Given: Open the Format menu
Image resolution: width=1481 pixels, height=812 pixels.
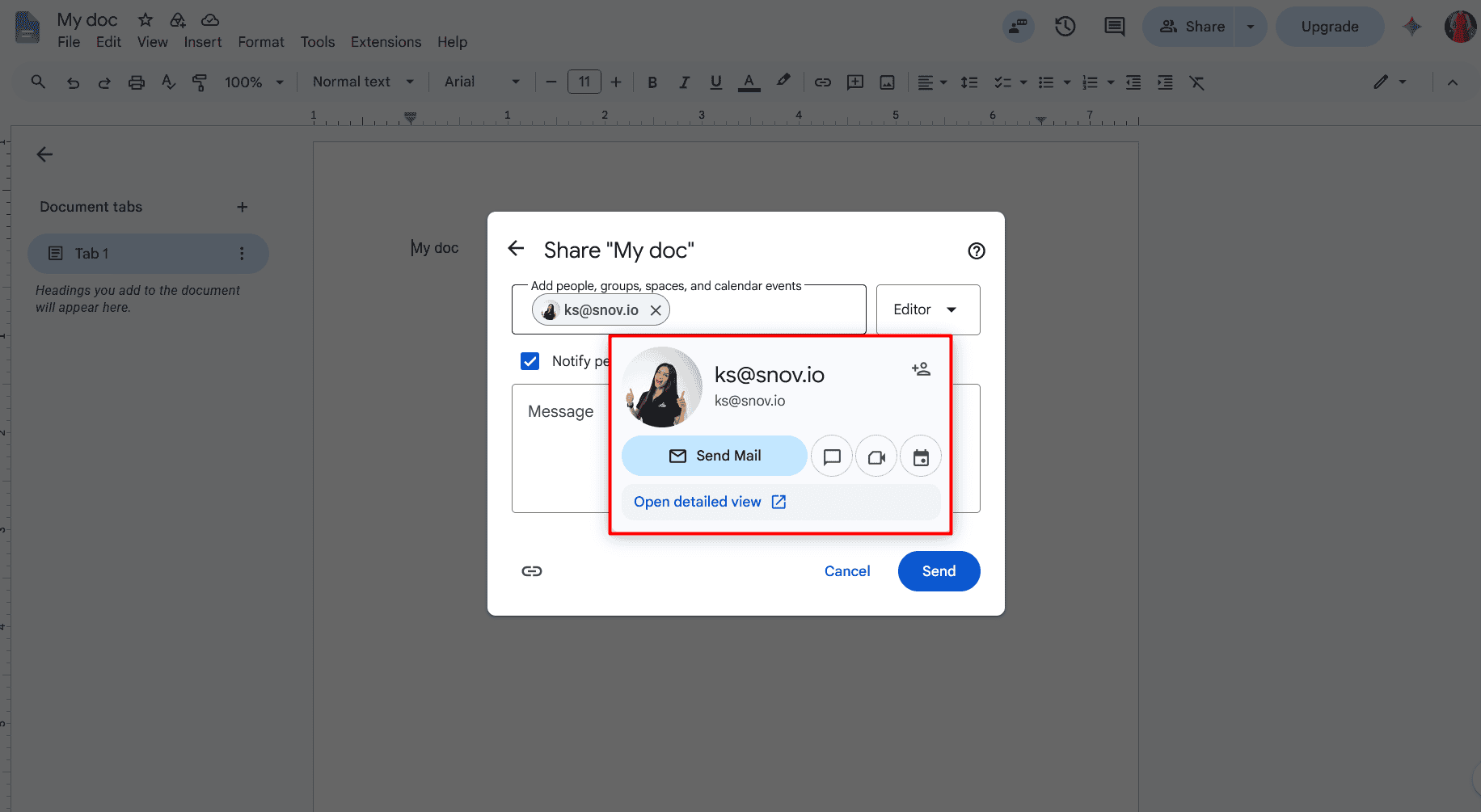Looking at the screenshot, I should click(x=261, y=42).
